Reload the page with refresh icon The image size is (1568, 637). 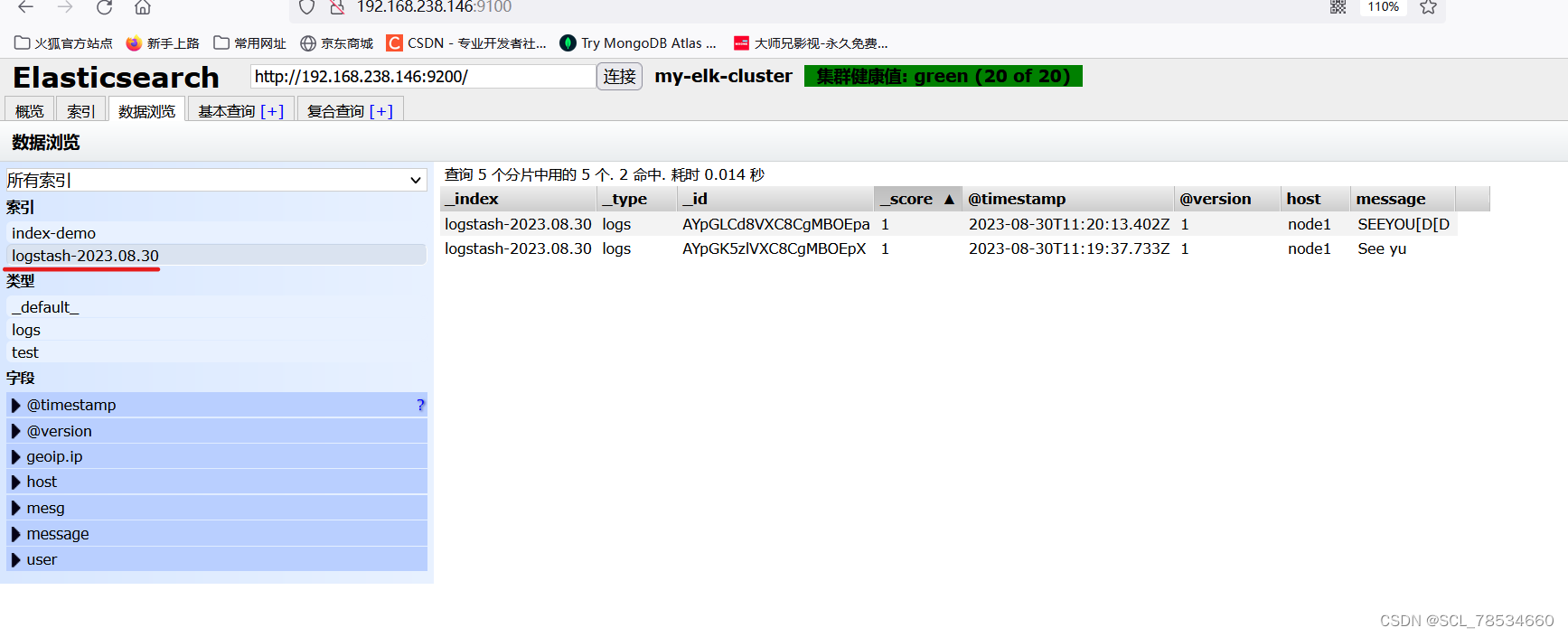(104, 7)
